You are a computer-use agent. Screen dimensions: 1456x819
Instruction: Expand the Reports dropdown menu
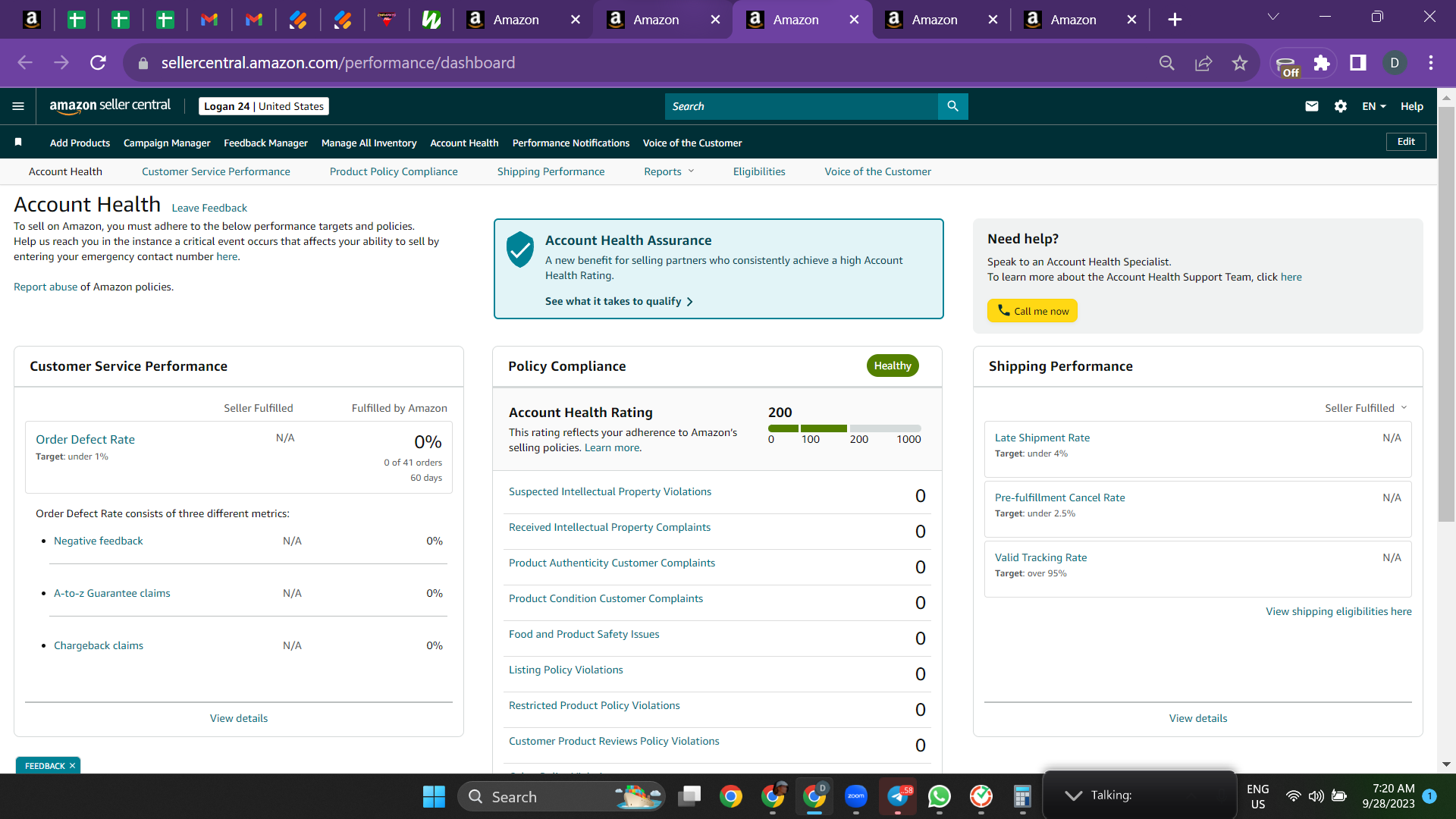click(x=669, y=171)
